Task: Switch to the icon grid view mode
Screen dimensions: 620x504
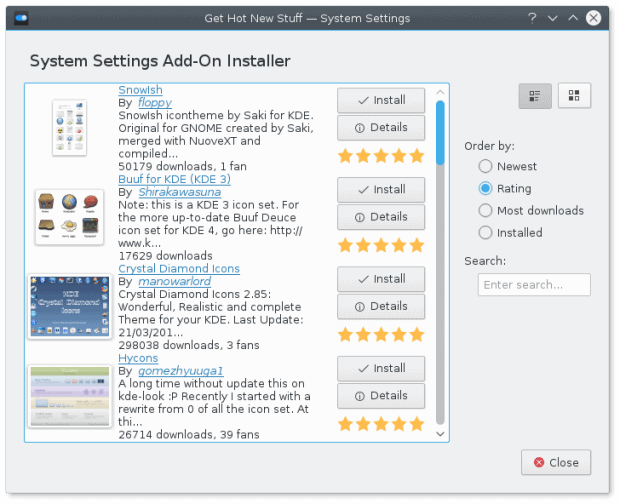Action: 574,96
